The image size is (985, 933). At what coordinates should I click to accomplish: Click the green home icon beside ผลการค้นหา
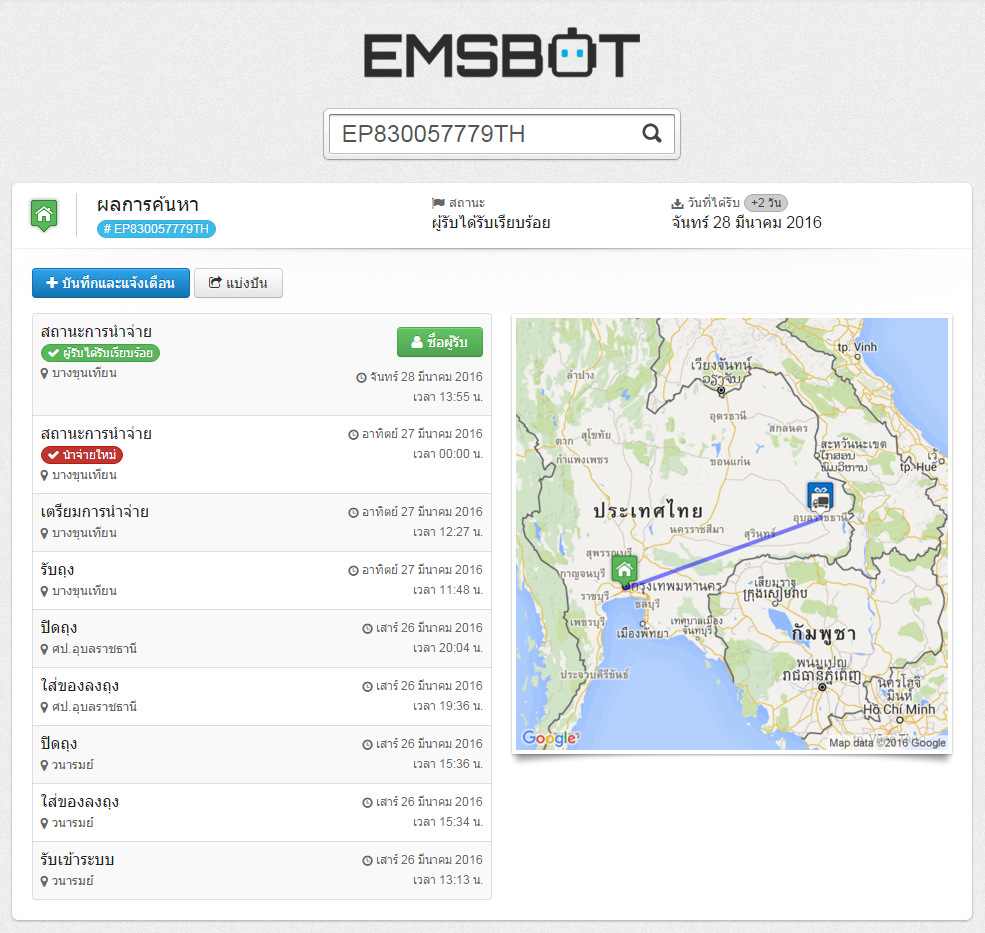coord(44,216)
